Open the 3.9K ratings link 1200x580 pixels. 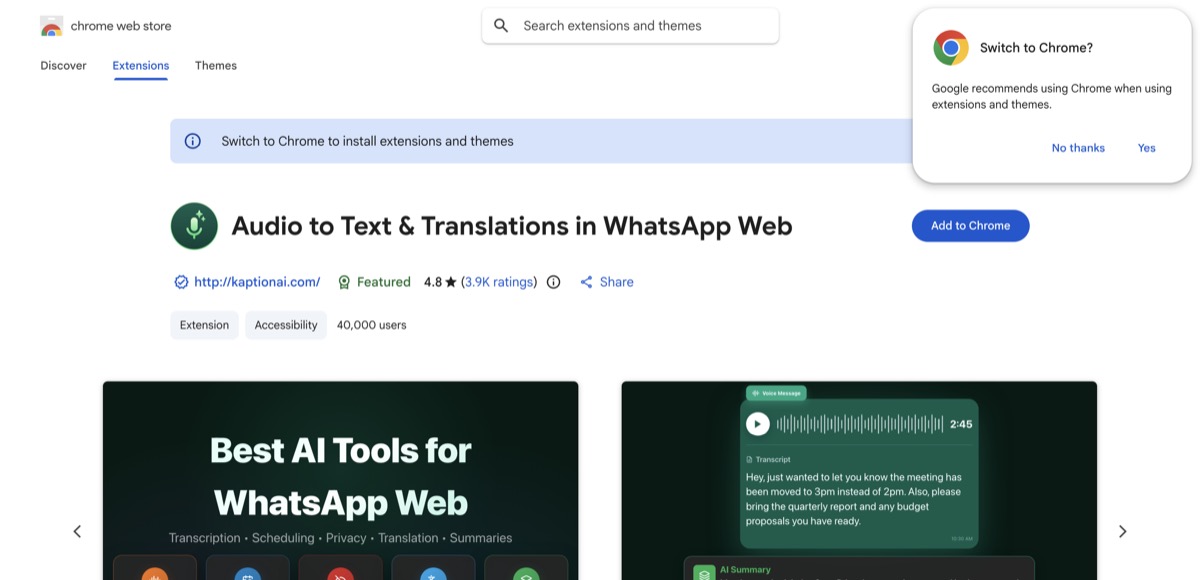click(499, 282)
